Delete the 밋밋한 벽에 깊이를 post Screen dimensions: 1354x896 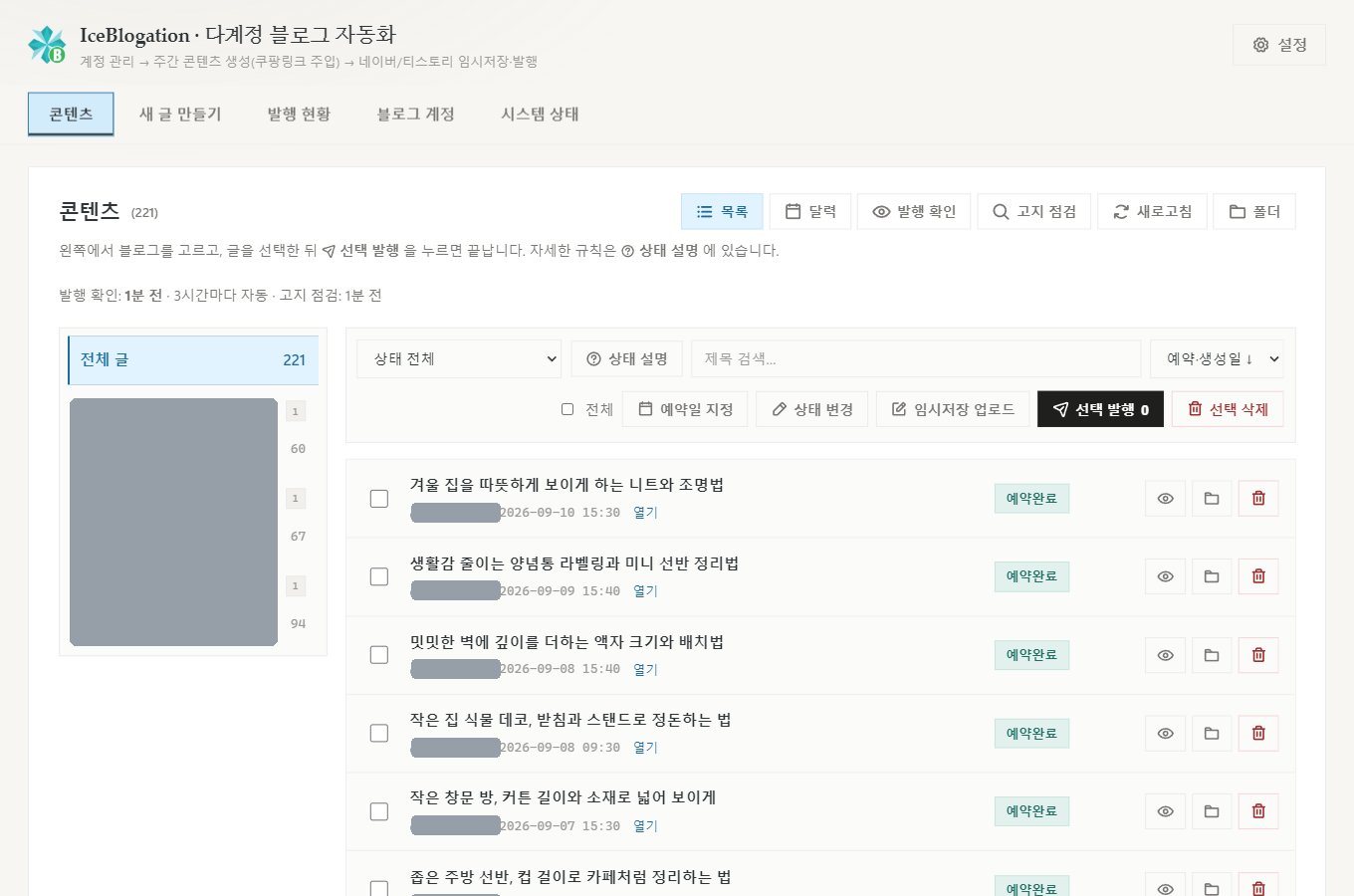[x=1258, y=655]
